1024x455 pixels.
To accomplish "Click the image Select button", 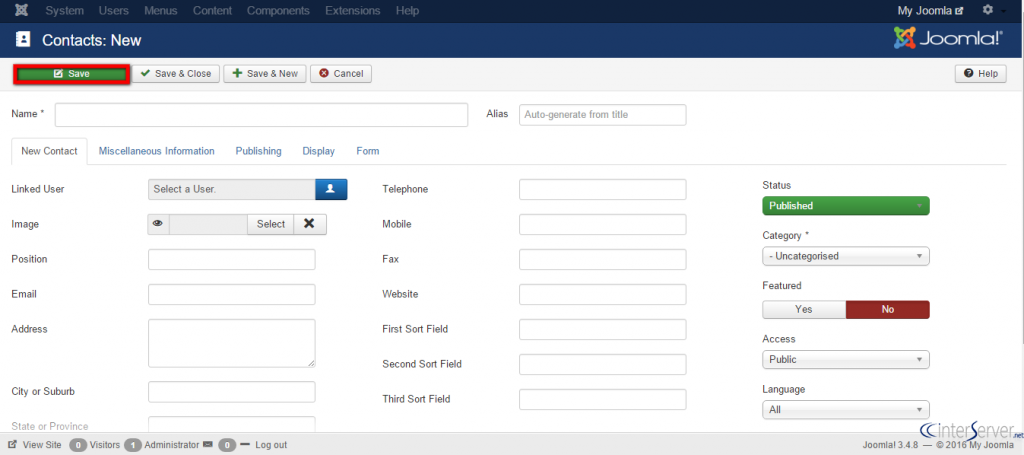I will pyautogui.click(x=270, y=224).
